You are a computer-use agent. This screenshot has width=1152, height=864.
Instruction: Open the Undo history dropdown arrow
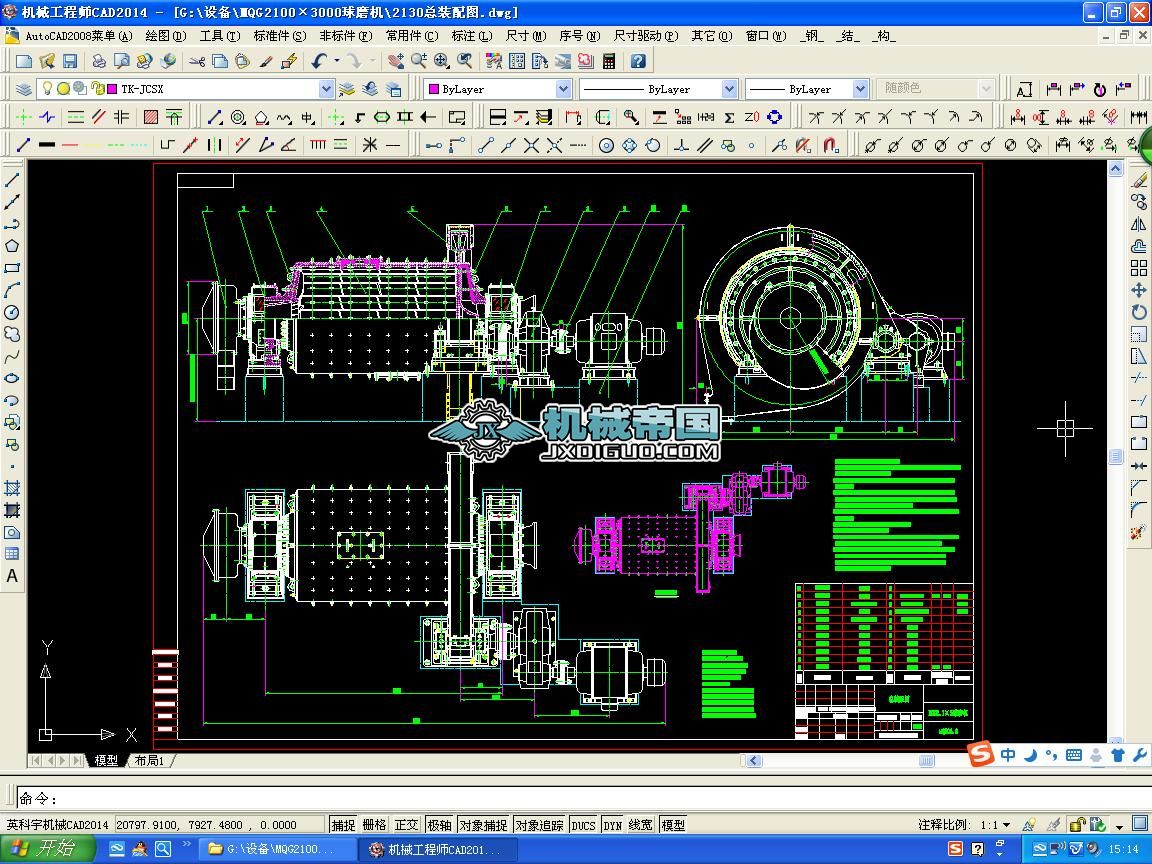(x=336, y=62)
